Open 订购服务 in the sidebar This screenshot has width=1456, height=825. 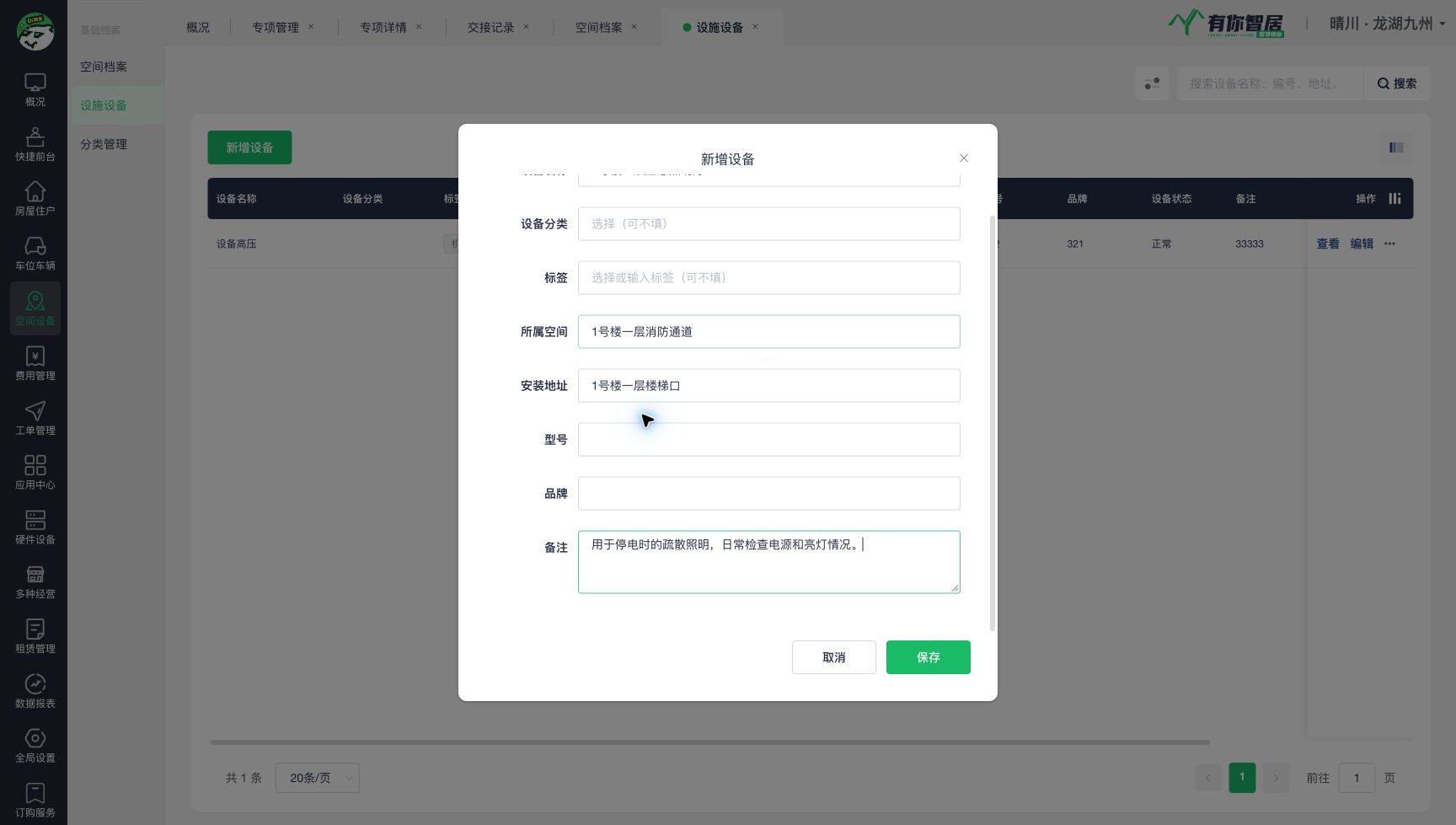(x=35, y=801)
